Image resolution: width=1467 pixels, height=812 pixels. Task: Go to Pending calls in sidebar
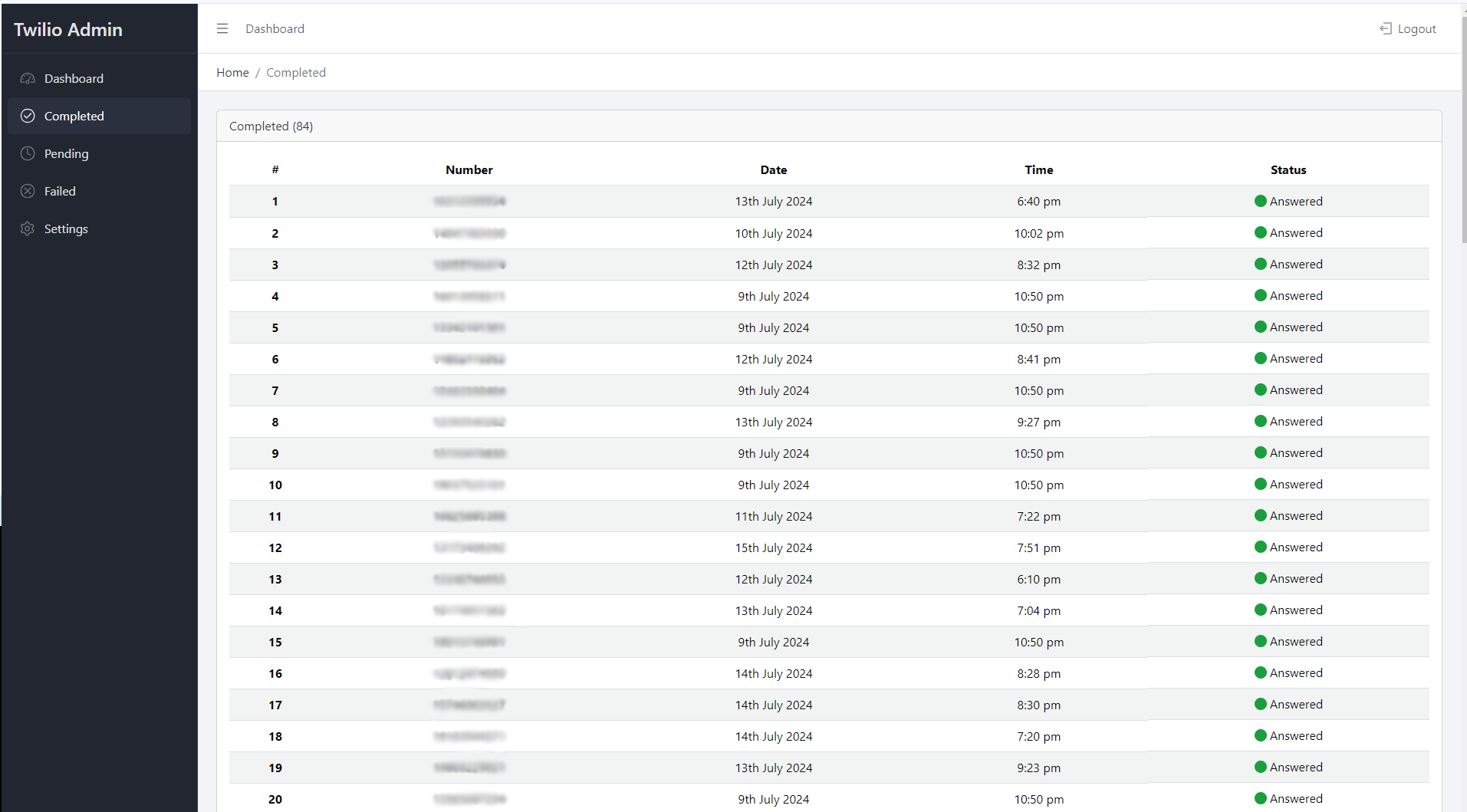pos(100,153)
